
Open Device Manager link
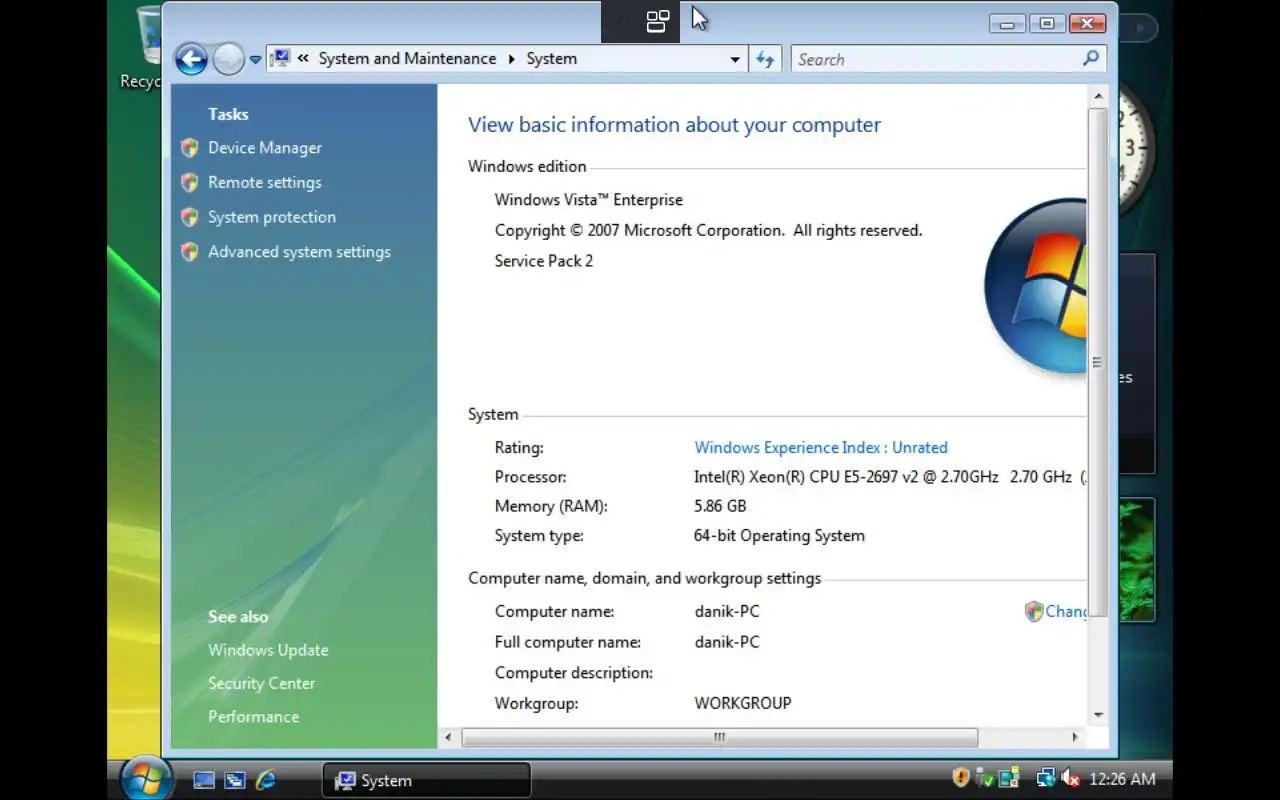265,148
